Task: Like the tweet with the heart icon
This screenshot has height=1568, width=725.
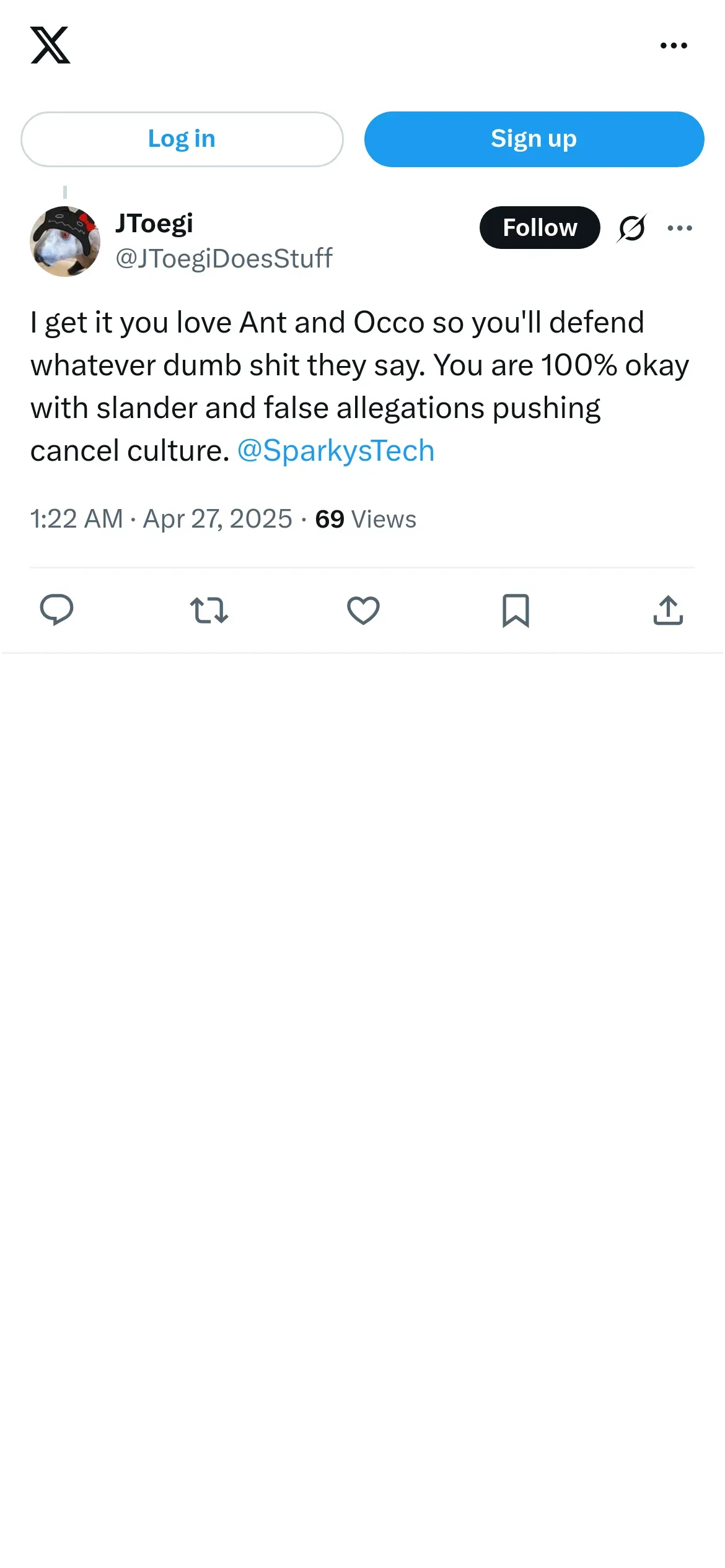Action: point(363,610)
